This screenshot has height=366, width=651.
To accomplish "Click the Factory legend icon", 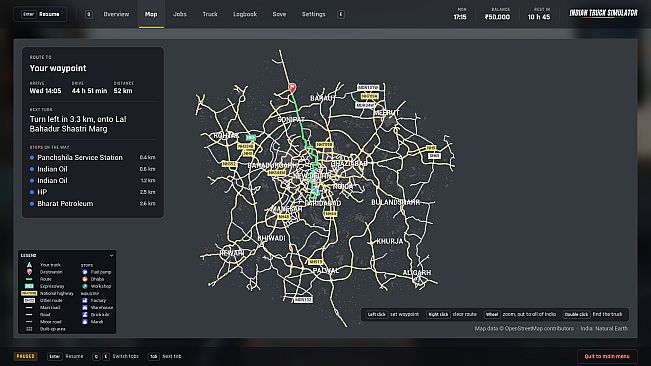I will (85, 300).
